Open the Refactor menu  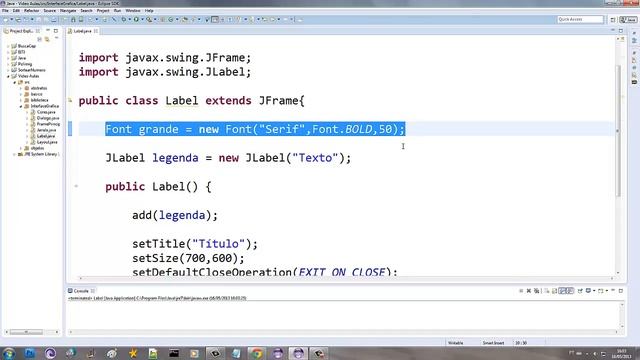[31, 11]
